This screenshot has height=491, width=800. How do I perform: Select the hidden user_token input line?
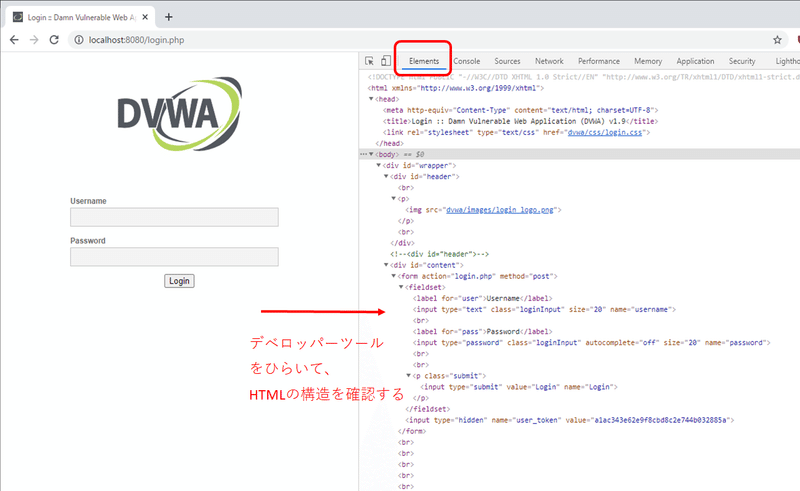point(569,420)
